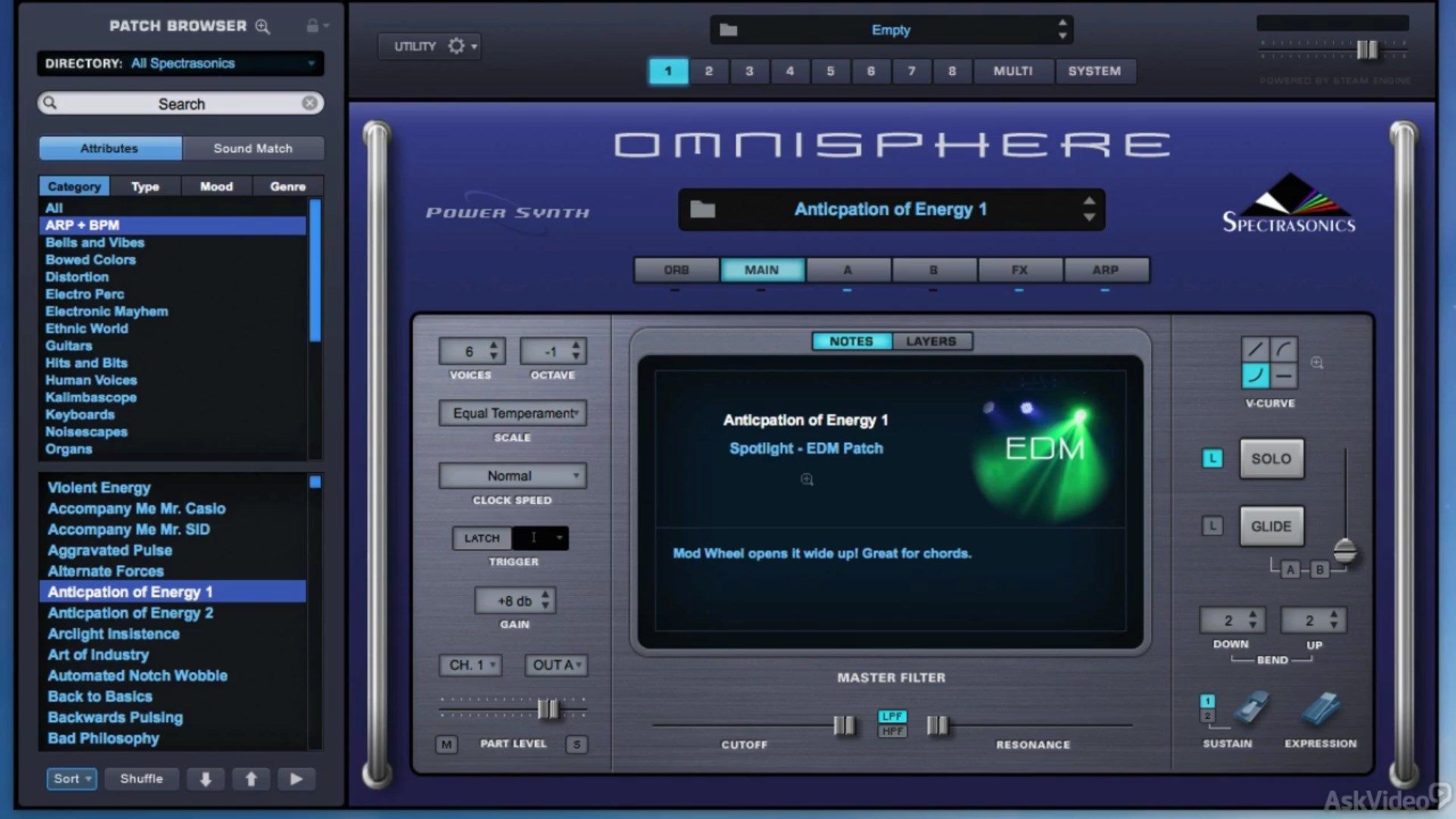Open the Layer B tab
The image size is (1456, 819).
pyautogui.click(x=934, y=270)
